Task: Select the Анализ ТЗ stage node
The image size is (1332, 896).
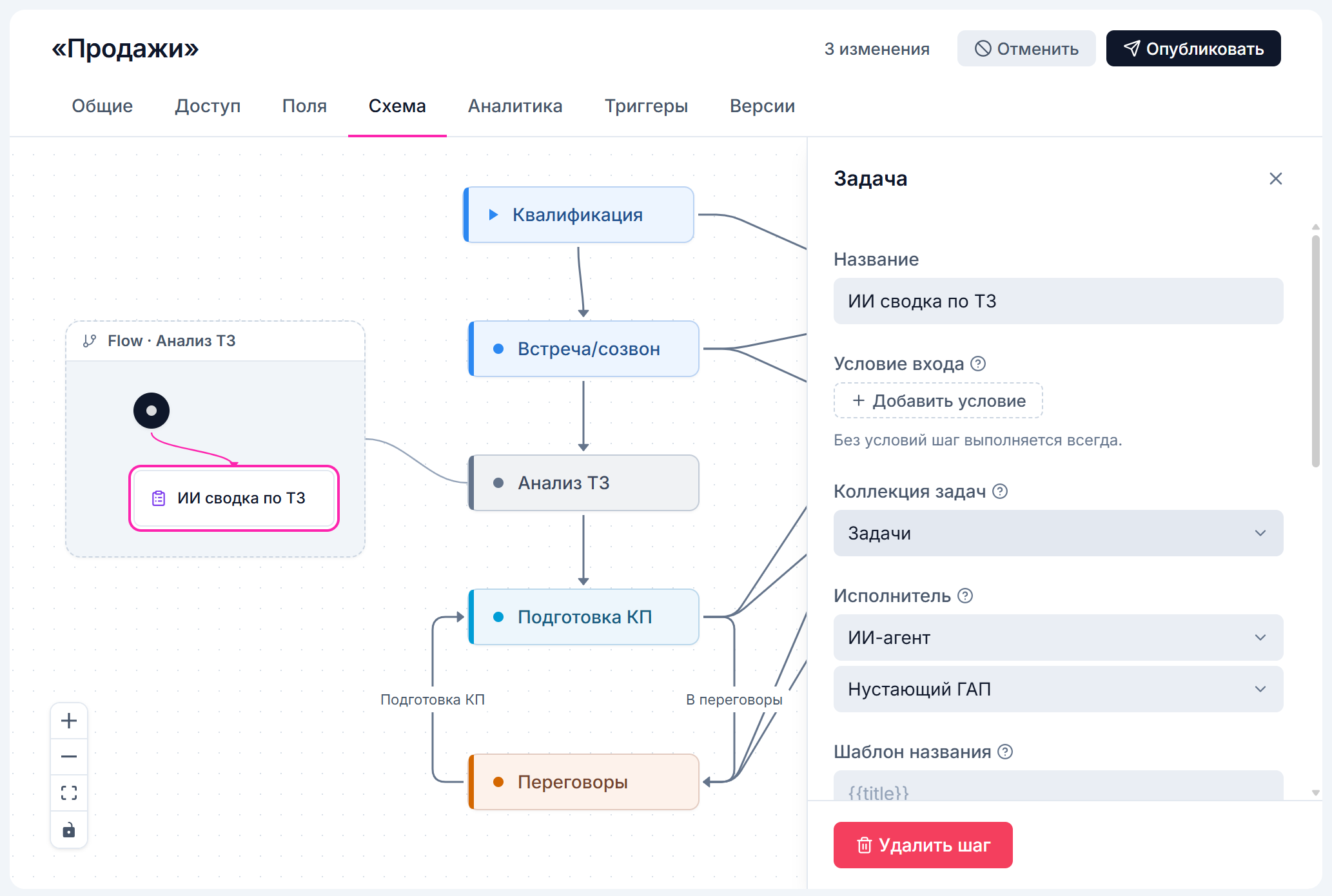Action: tap(583, 483)
